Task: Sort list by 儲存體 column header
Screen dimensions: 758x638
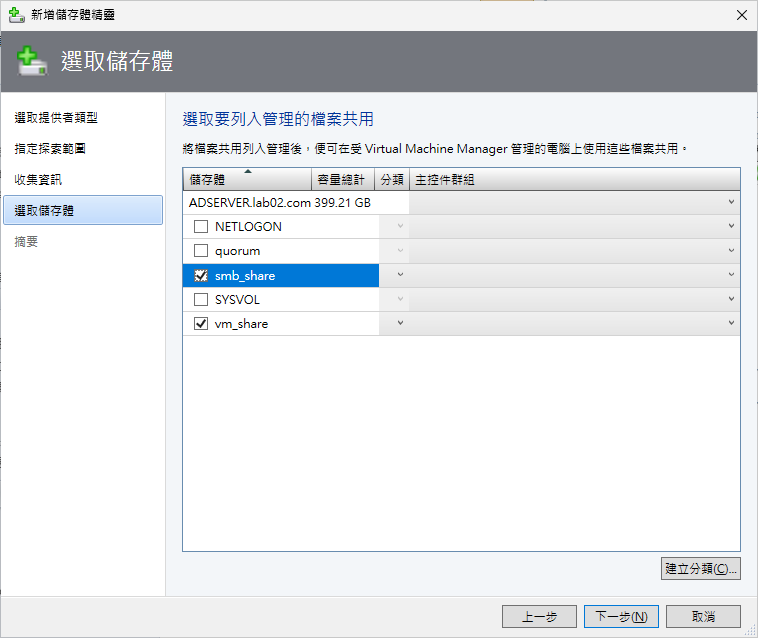Action: [247, 180]
